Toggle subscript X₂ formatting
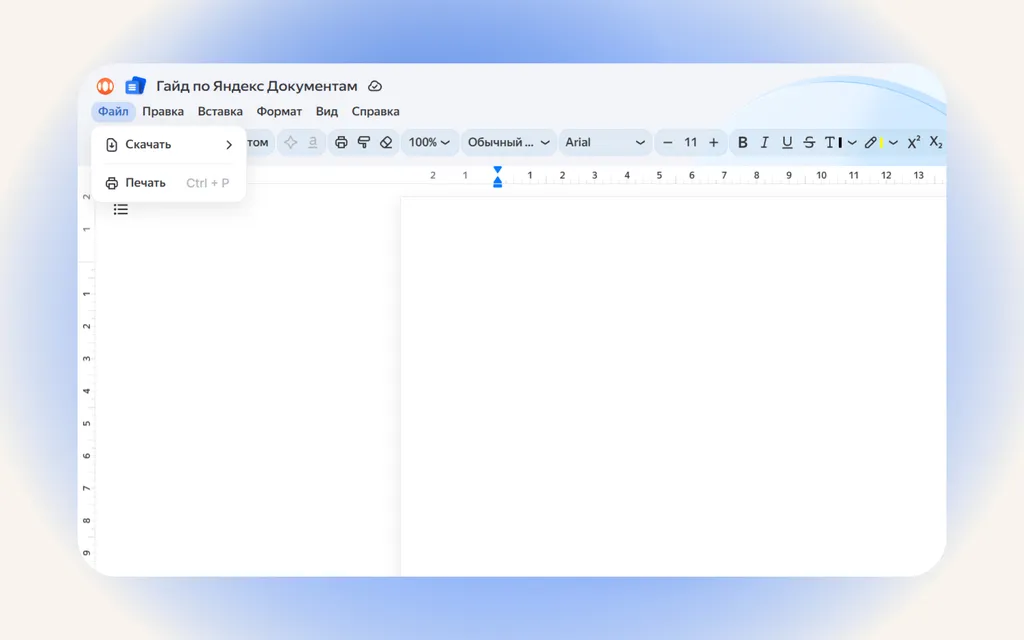The width and height of the screenshot is (1024, 640). coord(936,142)
